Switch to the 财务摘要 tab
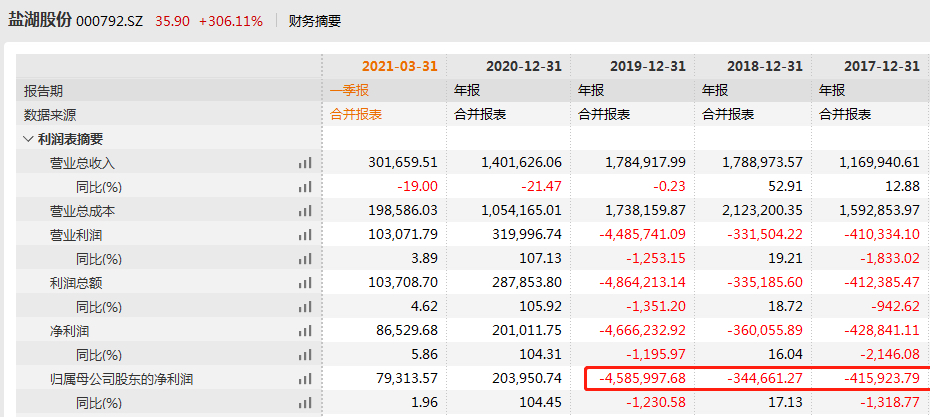Screen dimensions: 930x417 [314, 20]
